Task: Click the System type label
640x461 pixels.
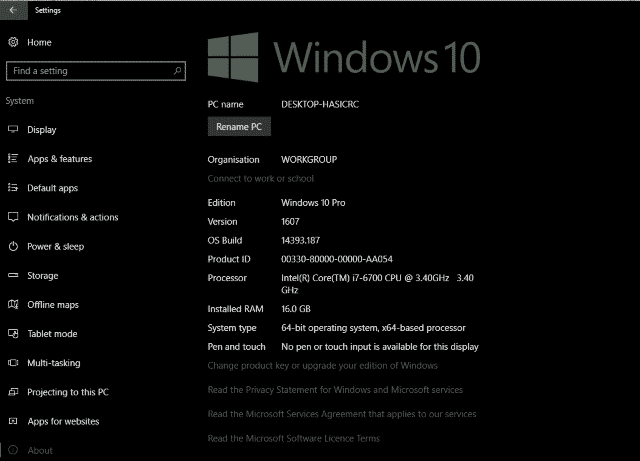Action: (232, 328)
